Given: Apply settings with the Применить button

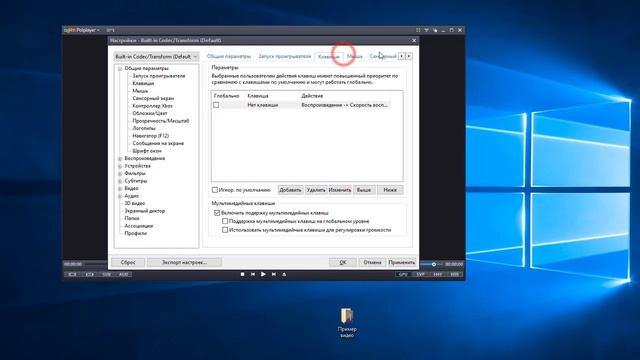Looking at the screenshot, I should pos(402,262).
